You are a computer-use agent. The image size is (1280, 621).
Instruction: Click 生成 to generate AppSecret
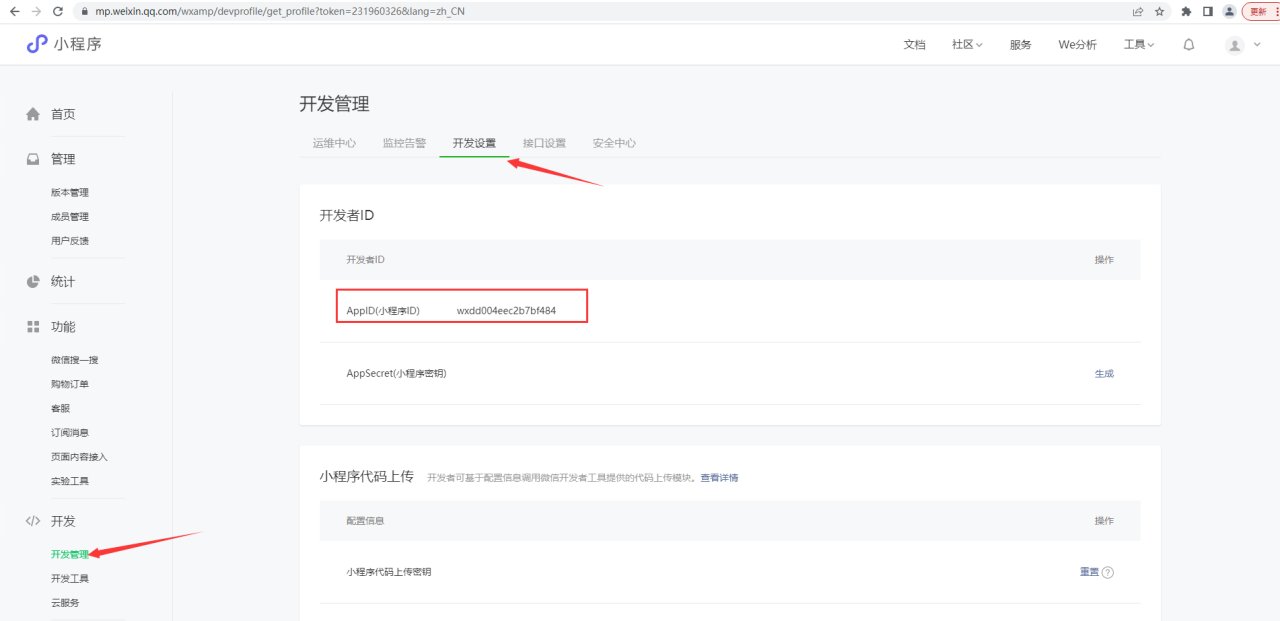click(x=1103, y=374)
